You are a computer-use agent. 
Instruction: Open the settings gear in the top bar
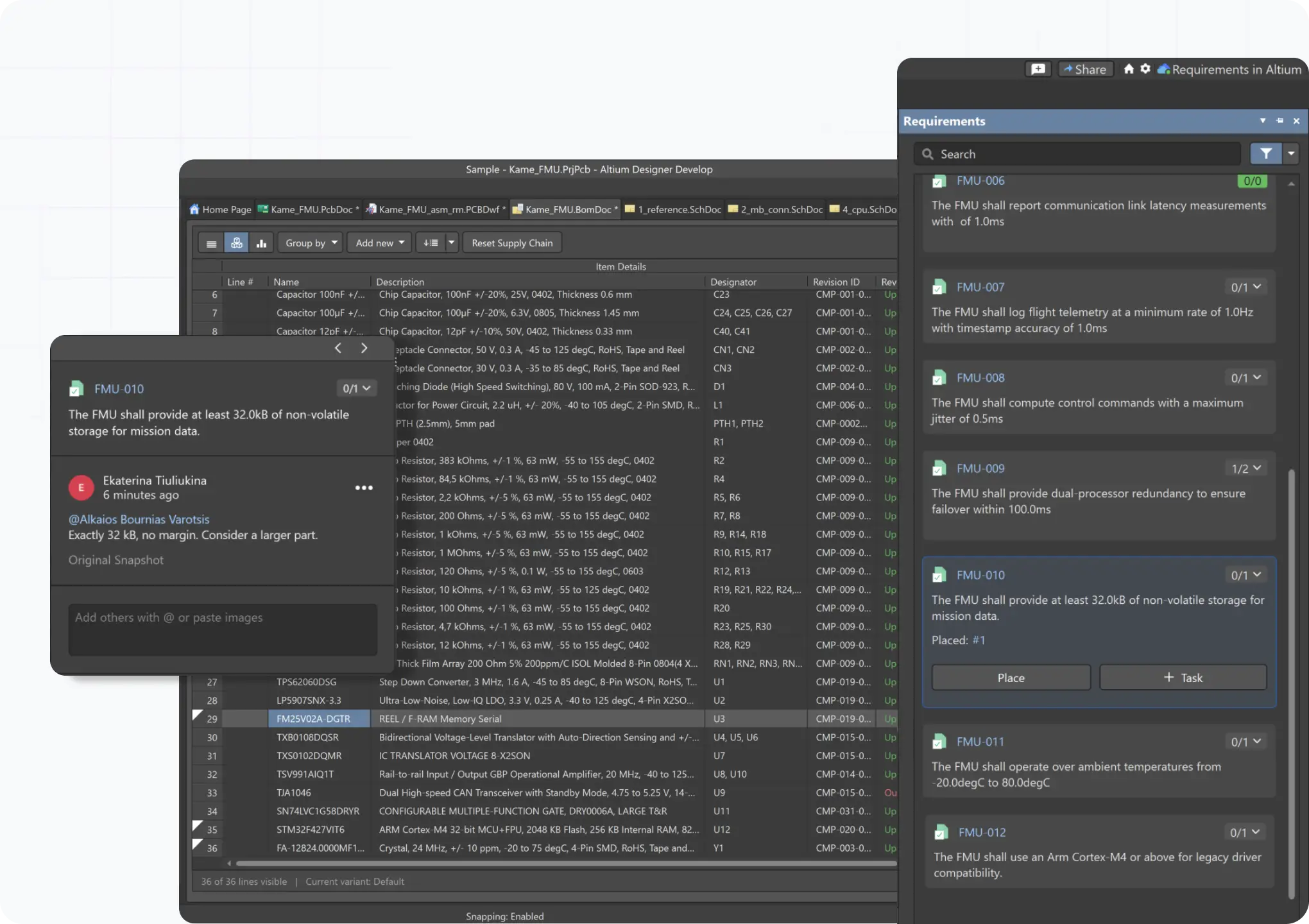pyautogui.click(x=1145, y=69)
